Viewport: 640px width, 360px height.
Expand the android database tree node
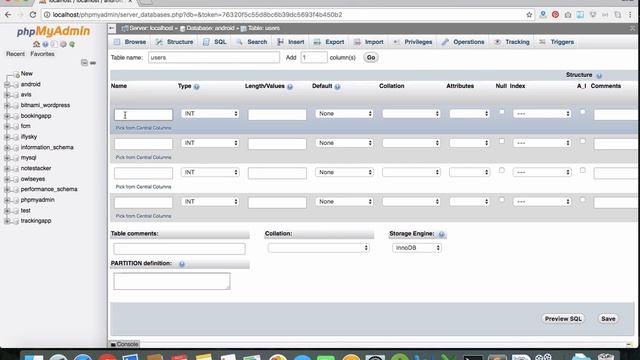[x=7, y=84]
